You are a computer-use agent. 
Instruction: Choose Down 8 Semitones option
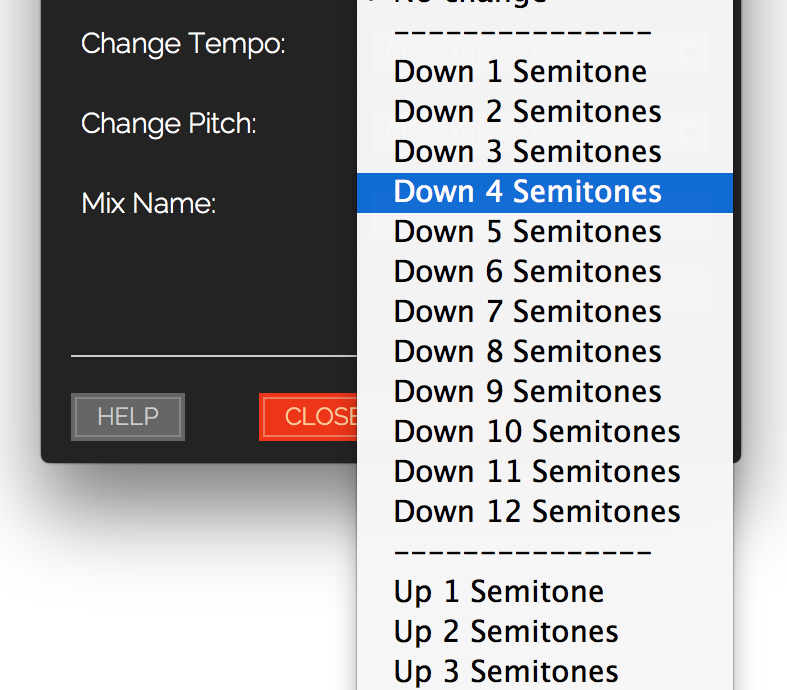pos(527,352)
